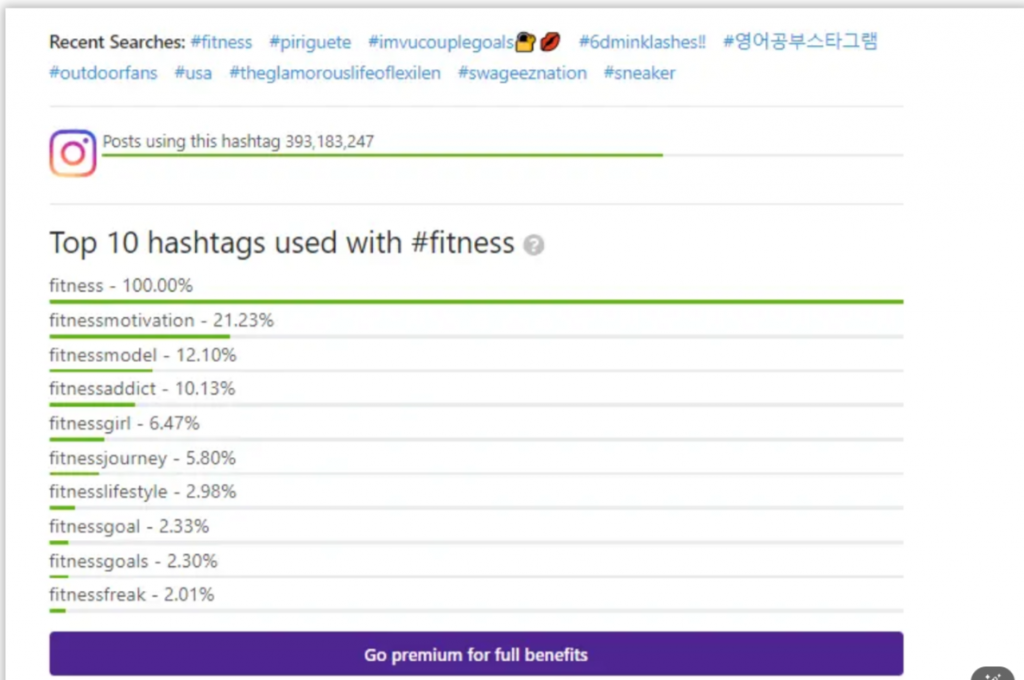Select the fitnessgirl 6.47% entry
Image resolution: width=1024 pixels, height=680 pixels.
tap(124, 424)
